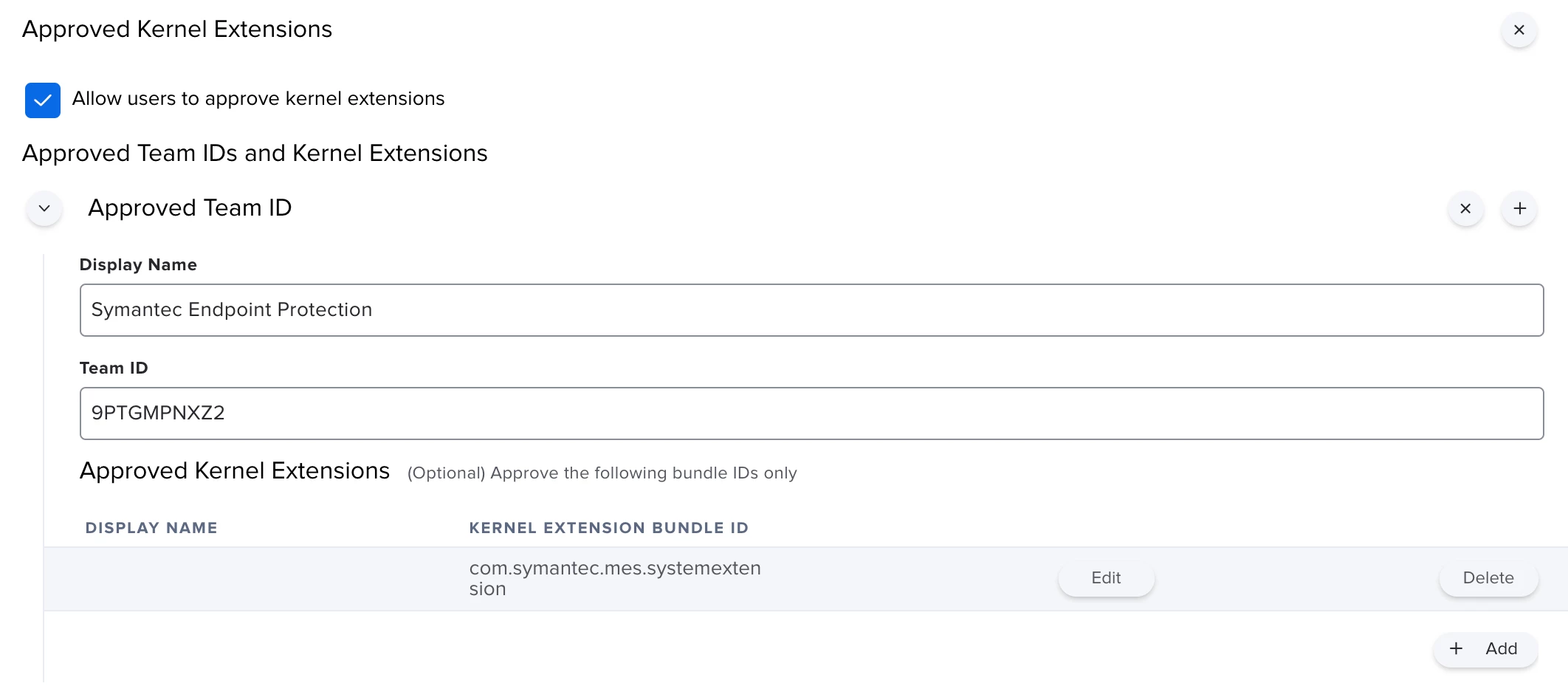Add another Approved Team ID entry
This screenshot has height=700, width=1568.
(1519, 209)
